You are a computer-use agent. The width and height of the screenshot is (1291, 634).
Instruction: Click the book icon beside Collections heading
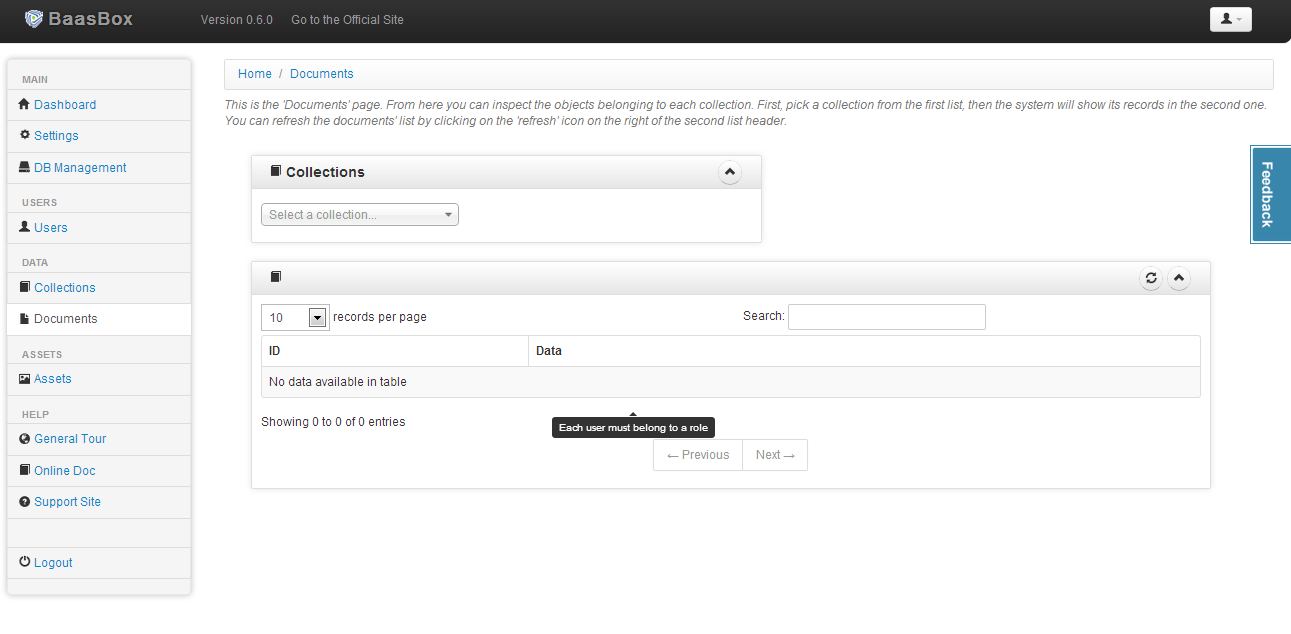276,171
